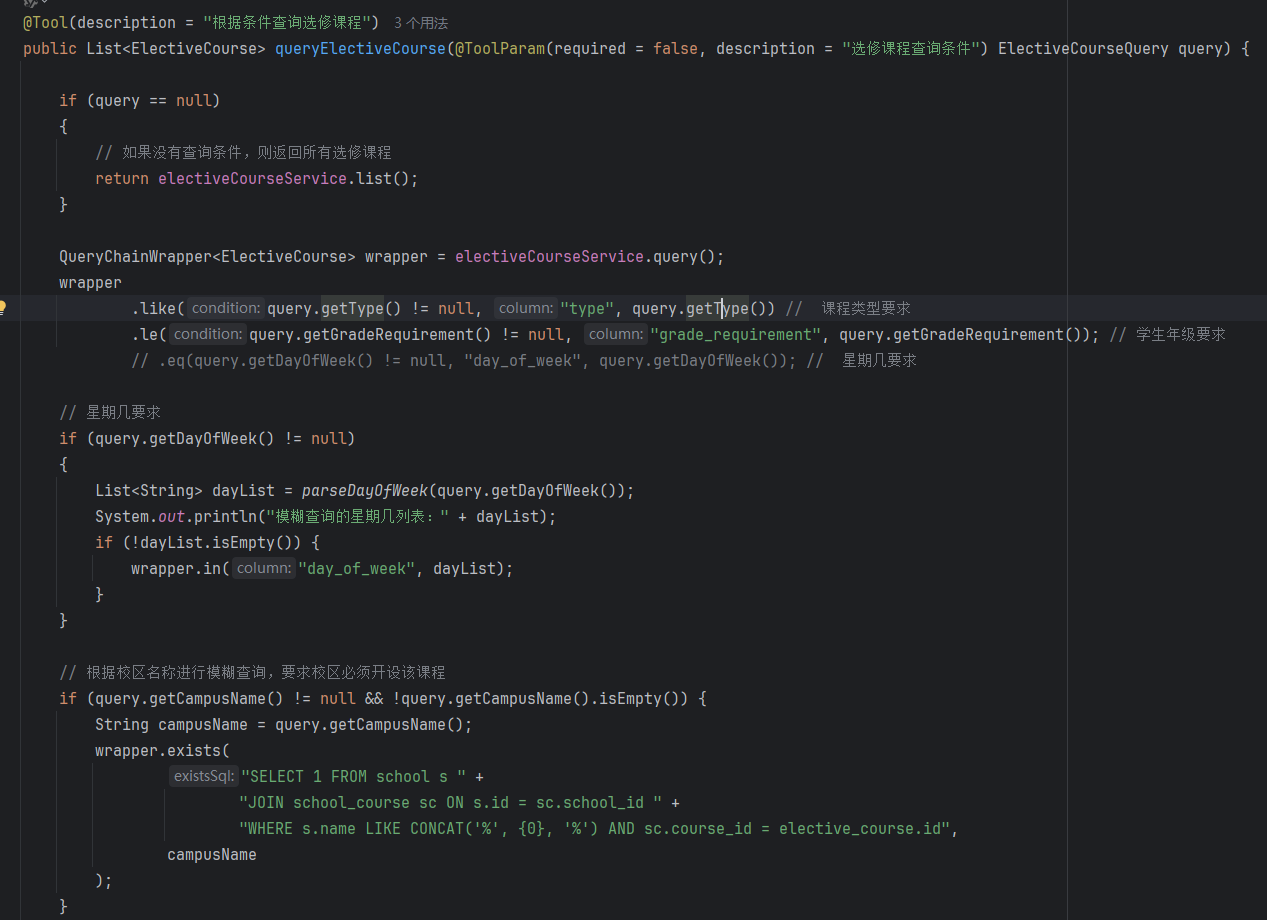This screenshot has height=920, width=1267.
Task: Click the .like method call
Action: 158,308
